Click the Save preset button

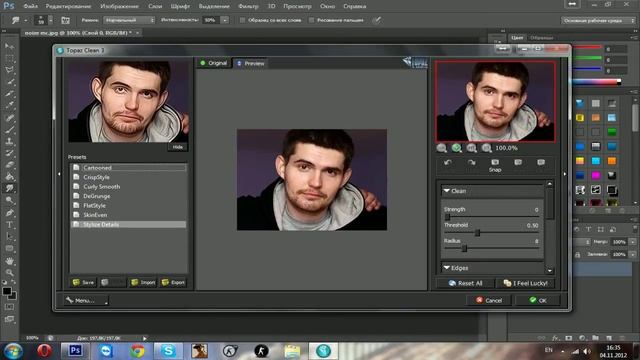tap(83, 282)
